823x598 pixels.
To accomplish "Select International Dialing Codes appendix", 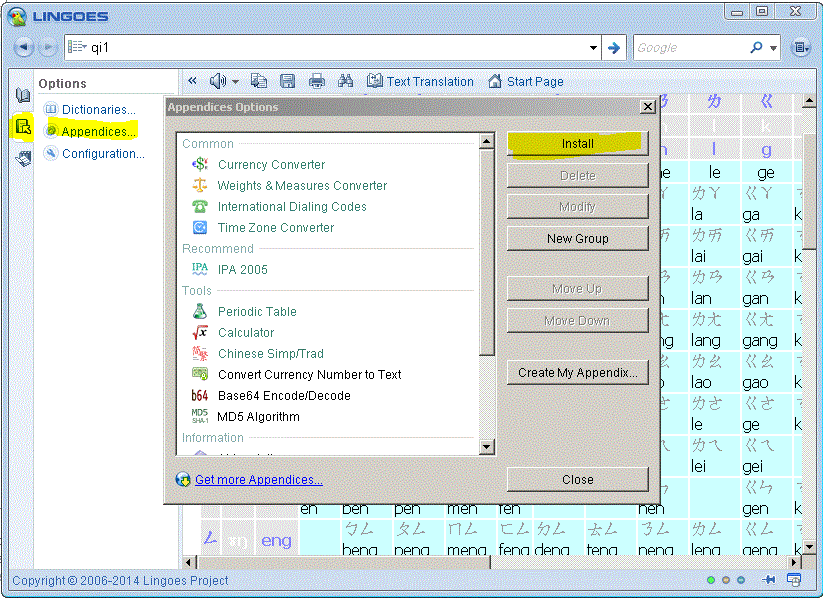I will pyautogui.click(x=292, y=206).
